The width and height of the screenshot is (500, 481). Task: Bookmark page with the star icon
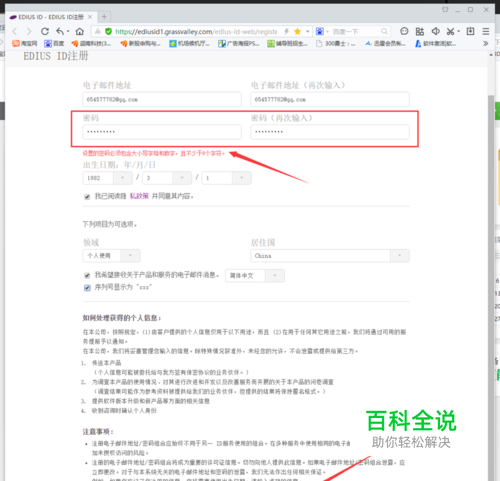(297, 32)
